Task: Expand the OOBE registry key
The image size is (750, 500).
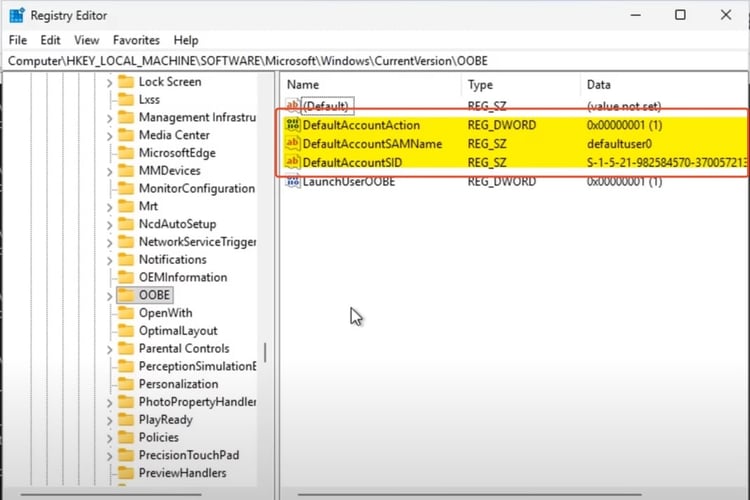Action: [109, 295]
